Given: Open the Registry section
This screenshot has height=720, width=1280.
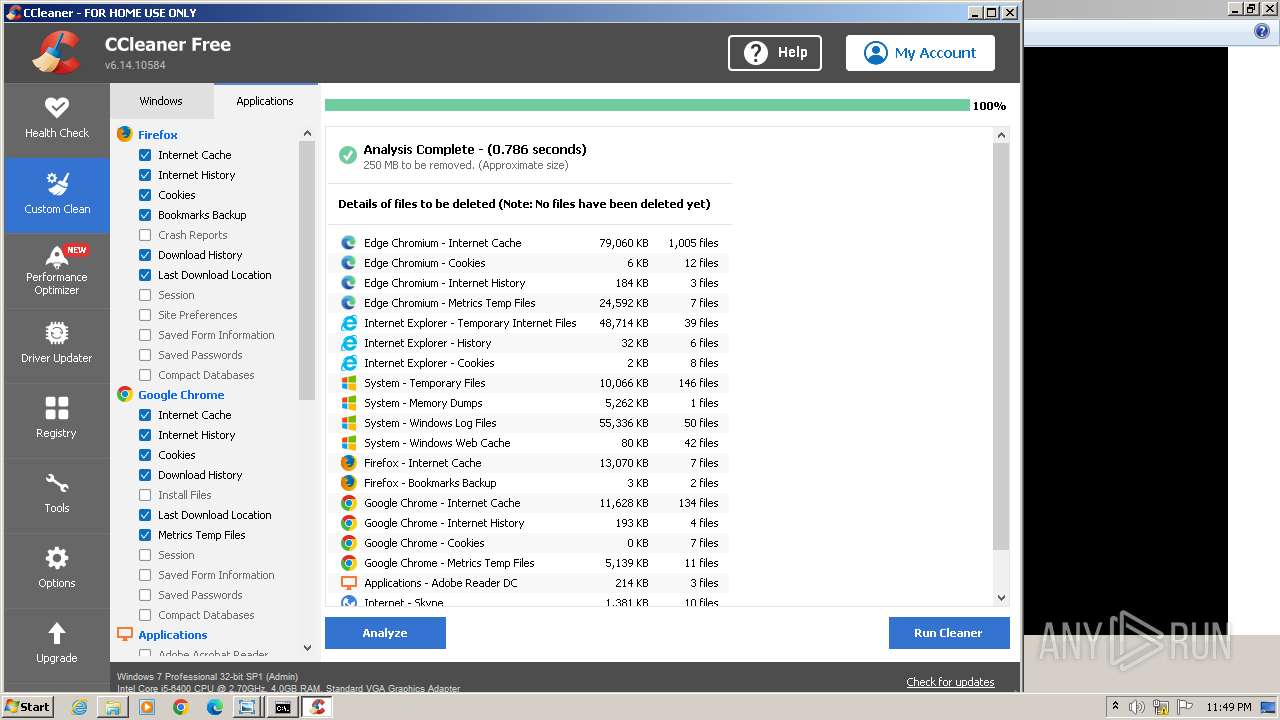Looking at the screenshot, I should pos(57,418).
